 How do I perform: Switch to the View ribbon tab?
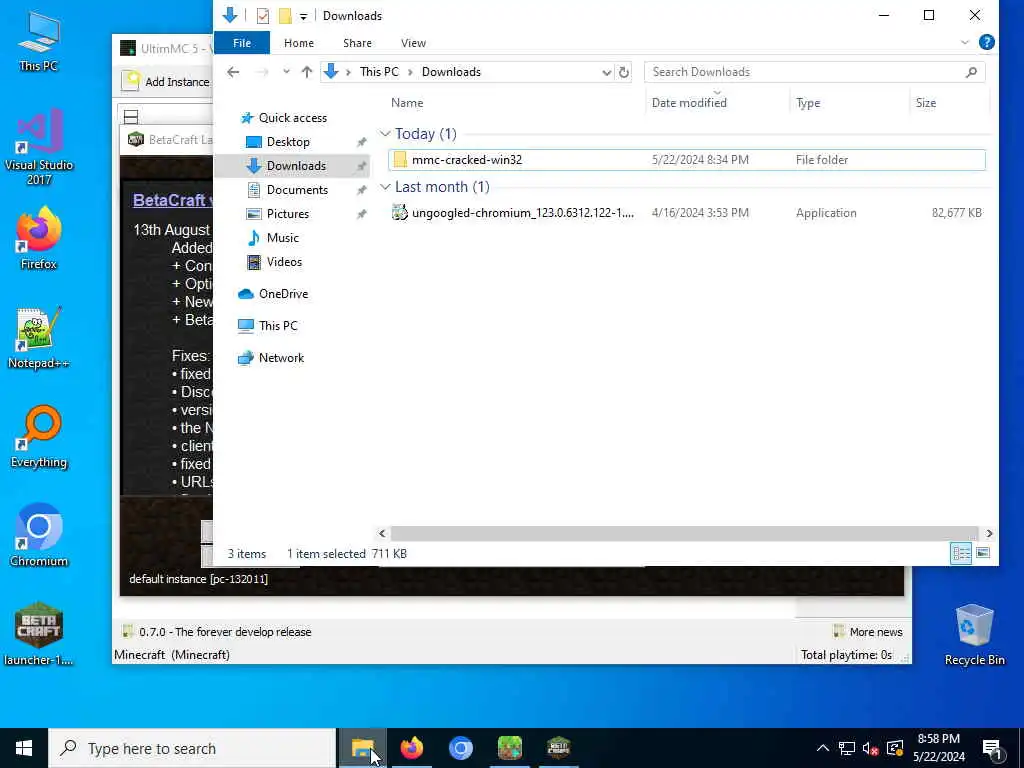[x=413, y=43]
